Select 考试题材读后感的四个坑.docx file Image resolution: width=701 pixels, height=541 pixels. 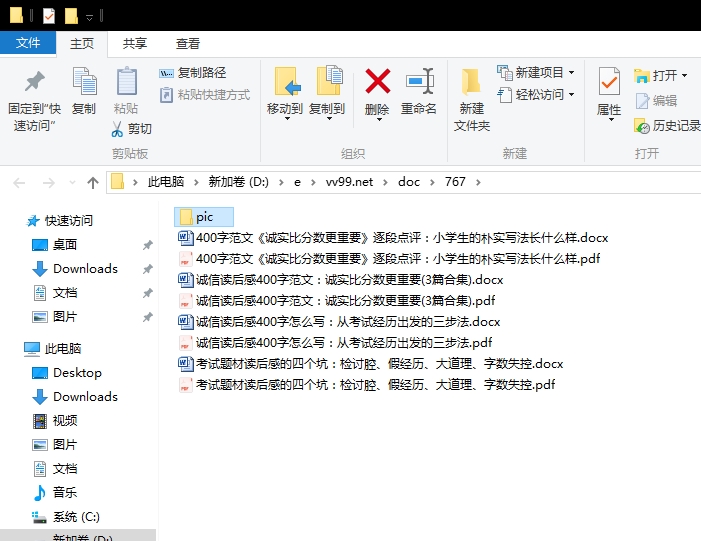click(371, 364)
